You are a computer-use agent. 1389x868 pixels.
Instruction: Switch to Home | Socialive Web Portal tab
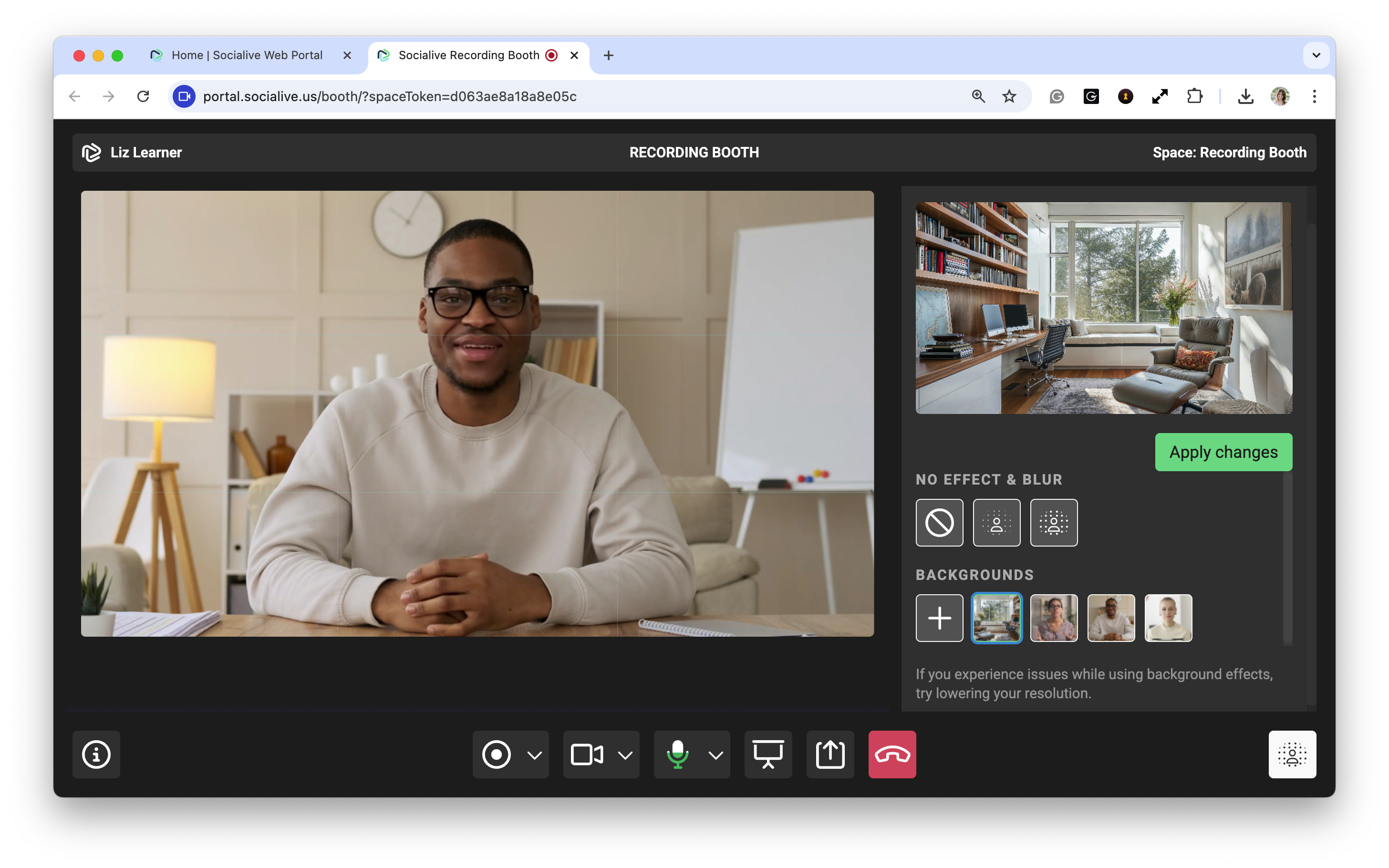[247, 55]
